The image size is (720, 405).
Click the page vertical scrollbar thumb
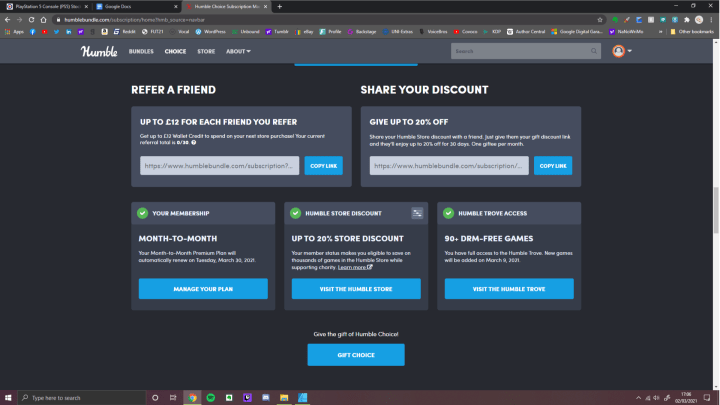pyautogui.click(x=715, y=210)
